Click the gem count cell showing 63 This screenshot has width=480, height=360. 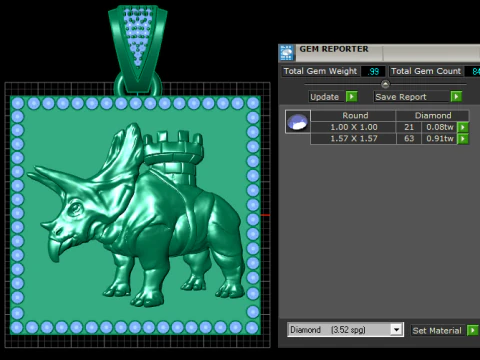409,138
